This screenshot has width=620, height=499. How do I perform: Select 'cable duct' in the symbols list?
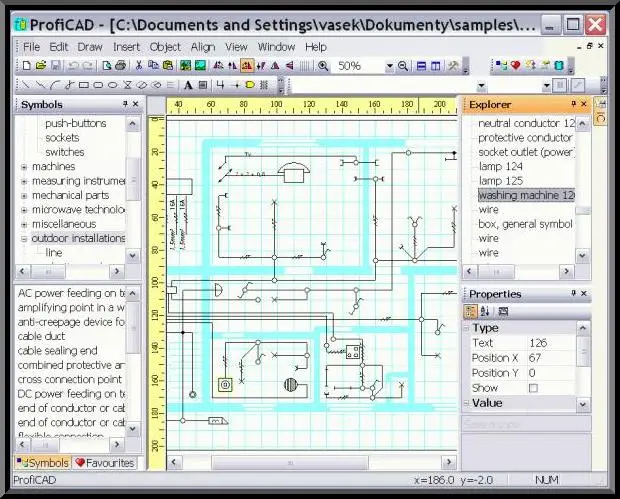42,336
